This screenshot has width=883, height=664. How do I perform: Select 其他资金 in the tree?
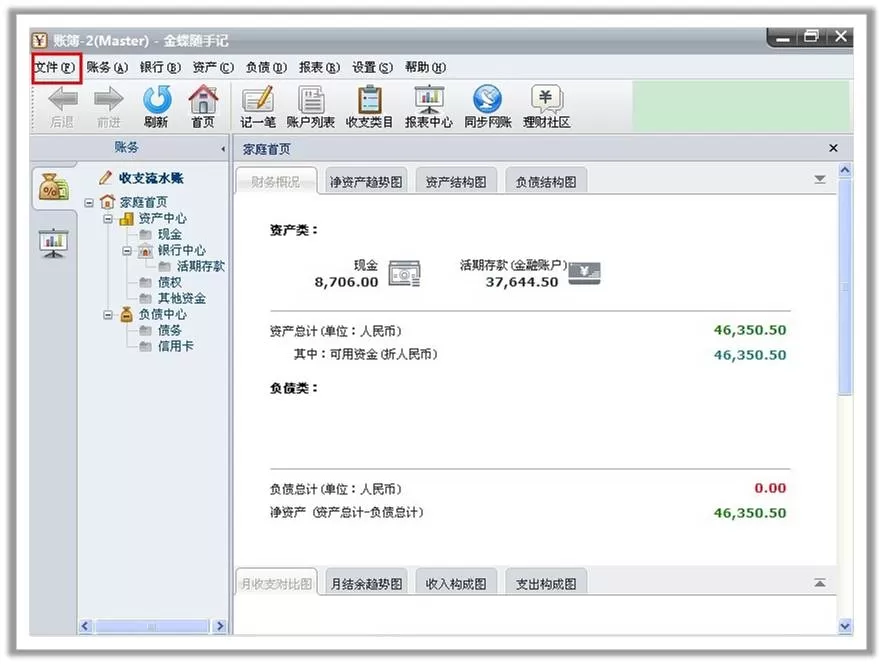tap(181, 298)
